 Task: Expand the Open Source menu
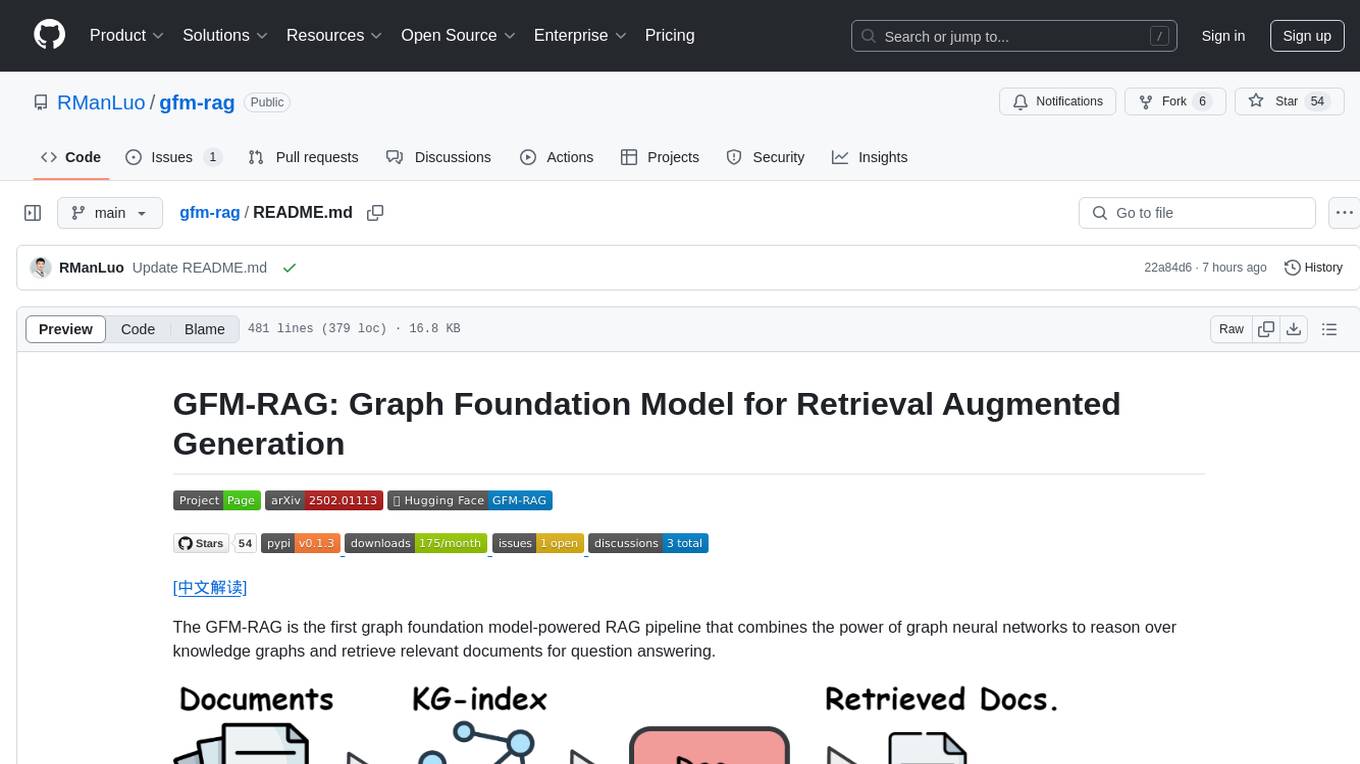[x=459, y=35]
